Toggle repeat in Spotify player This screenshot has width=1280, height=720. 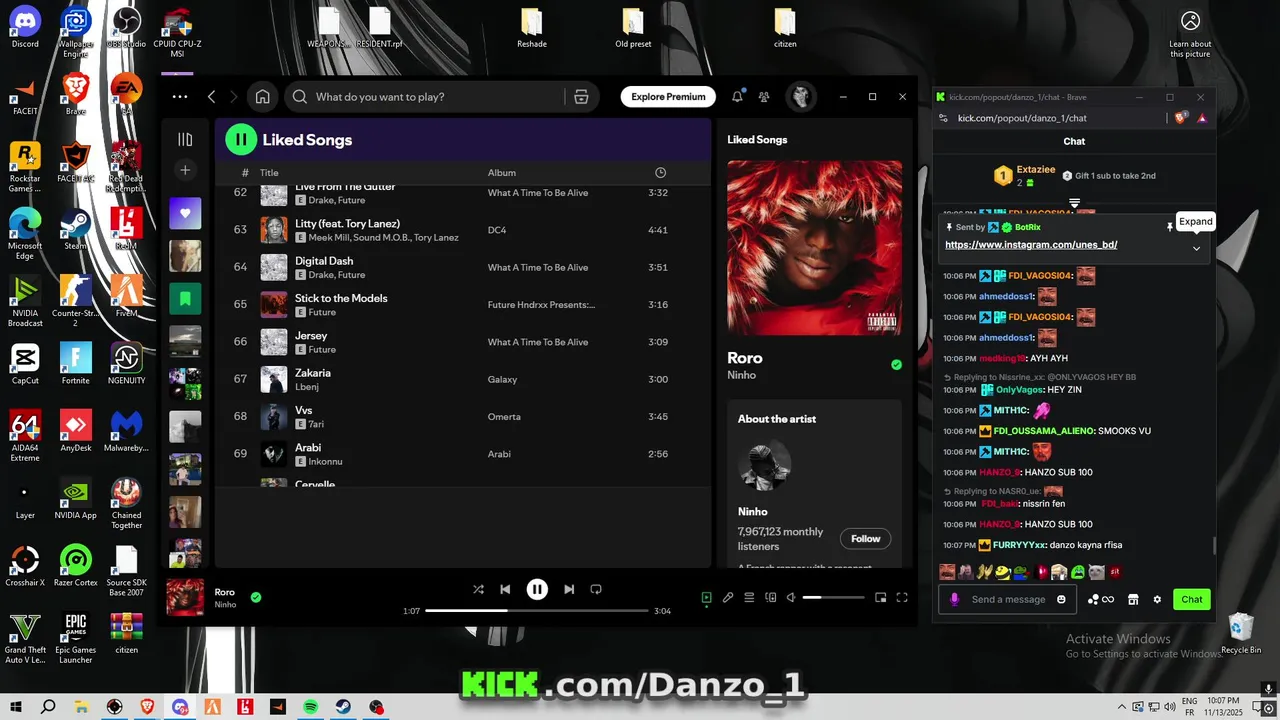coord(596,589)
